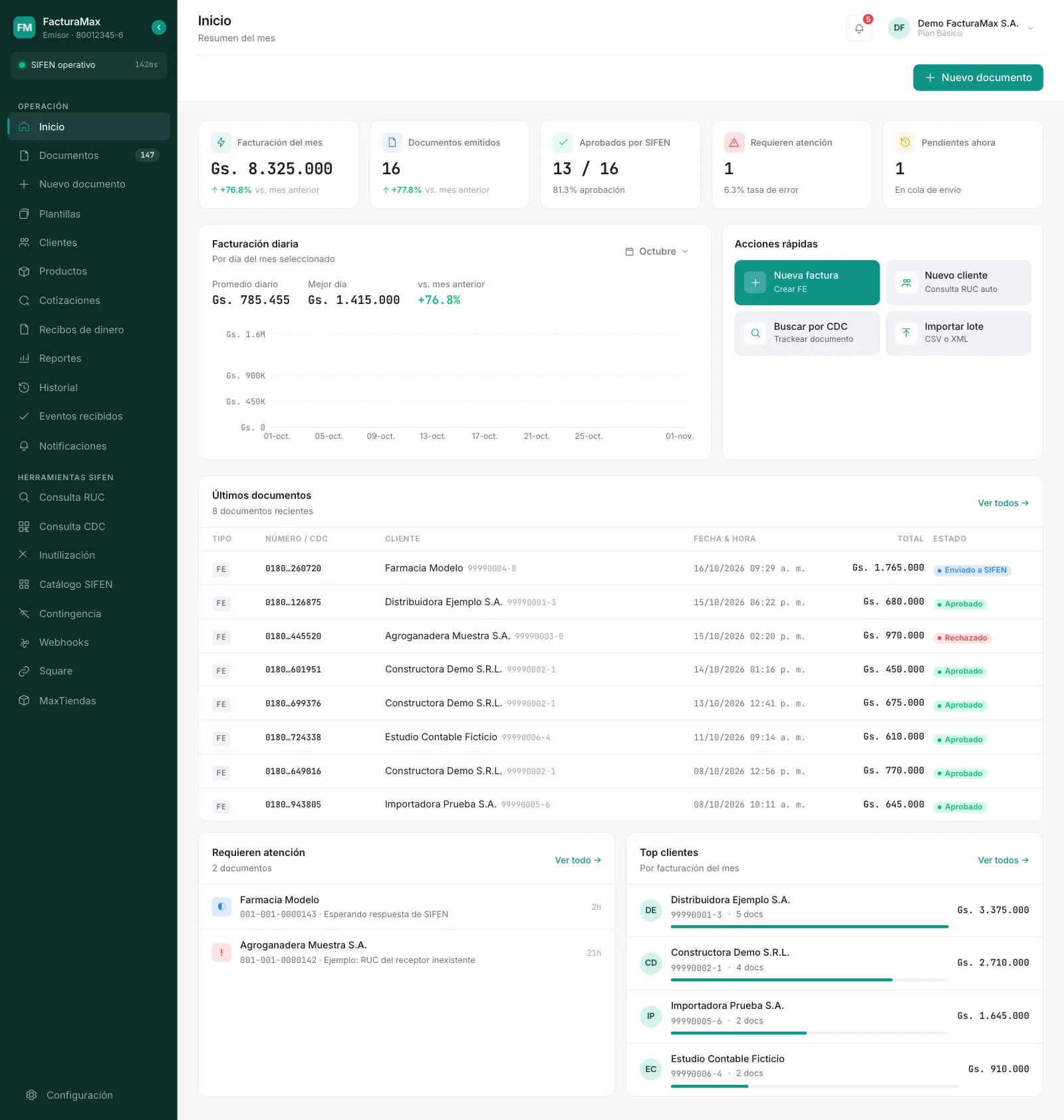Click Ver todos in Top clientes
This screenshot has height=1120, width=1064.
pos(1003,861)
